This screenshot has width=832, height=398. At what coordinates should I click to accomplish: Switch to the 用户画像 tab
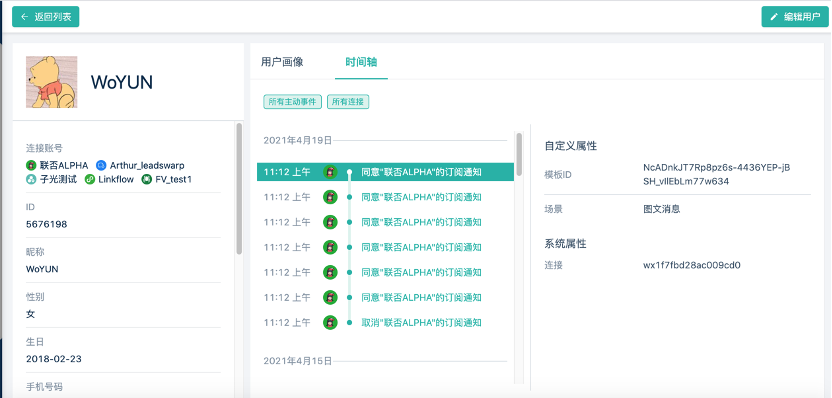click(282, 62)
